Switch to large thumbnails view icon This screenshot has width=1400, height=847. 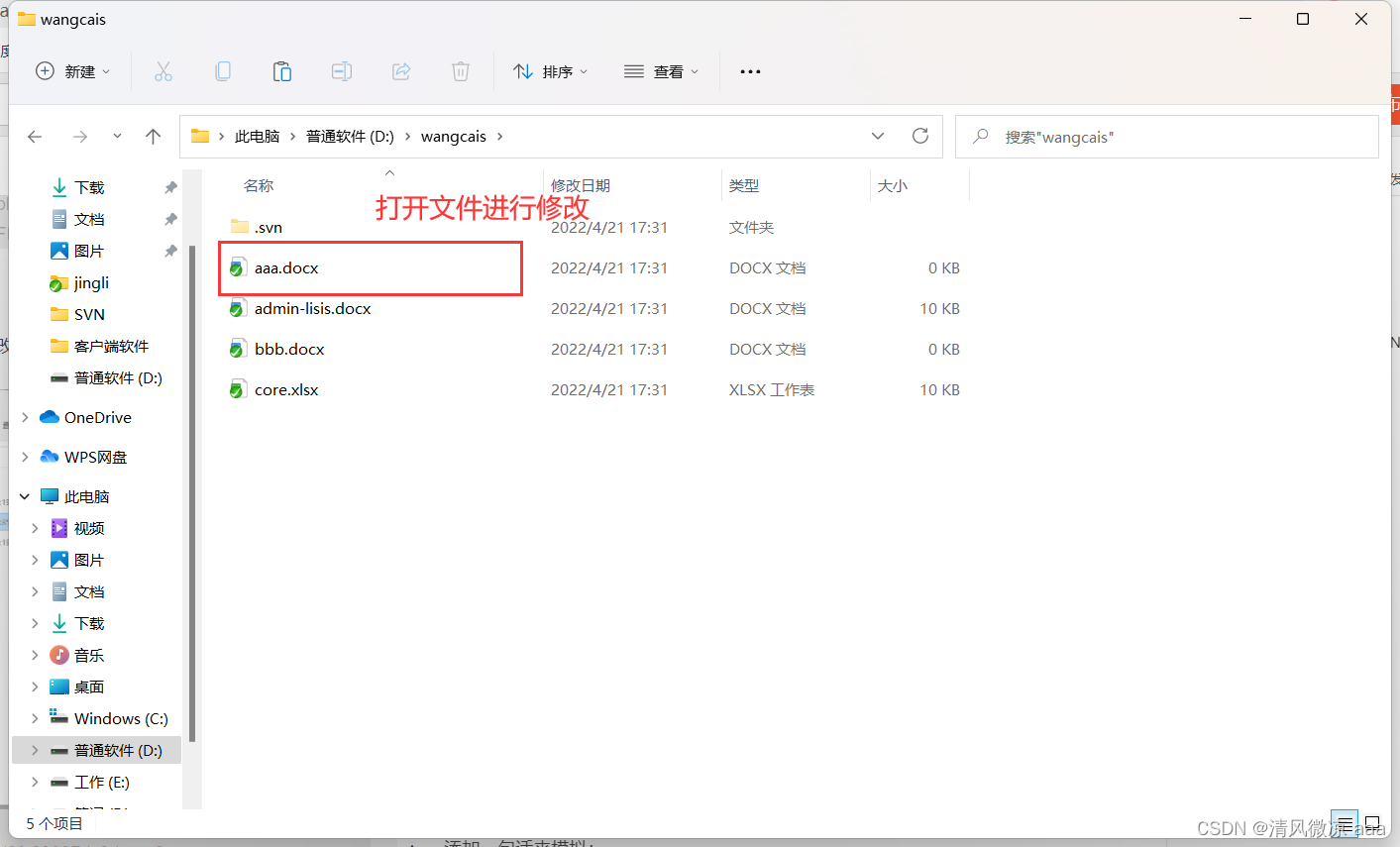coord(1372,823)
